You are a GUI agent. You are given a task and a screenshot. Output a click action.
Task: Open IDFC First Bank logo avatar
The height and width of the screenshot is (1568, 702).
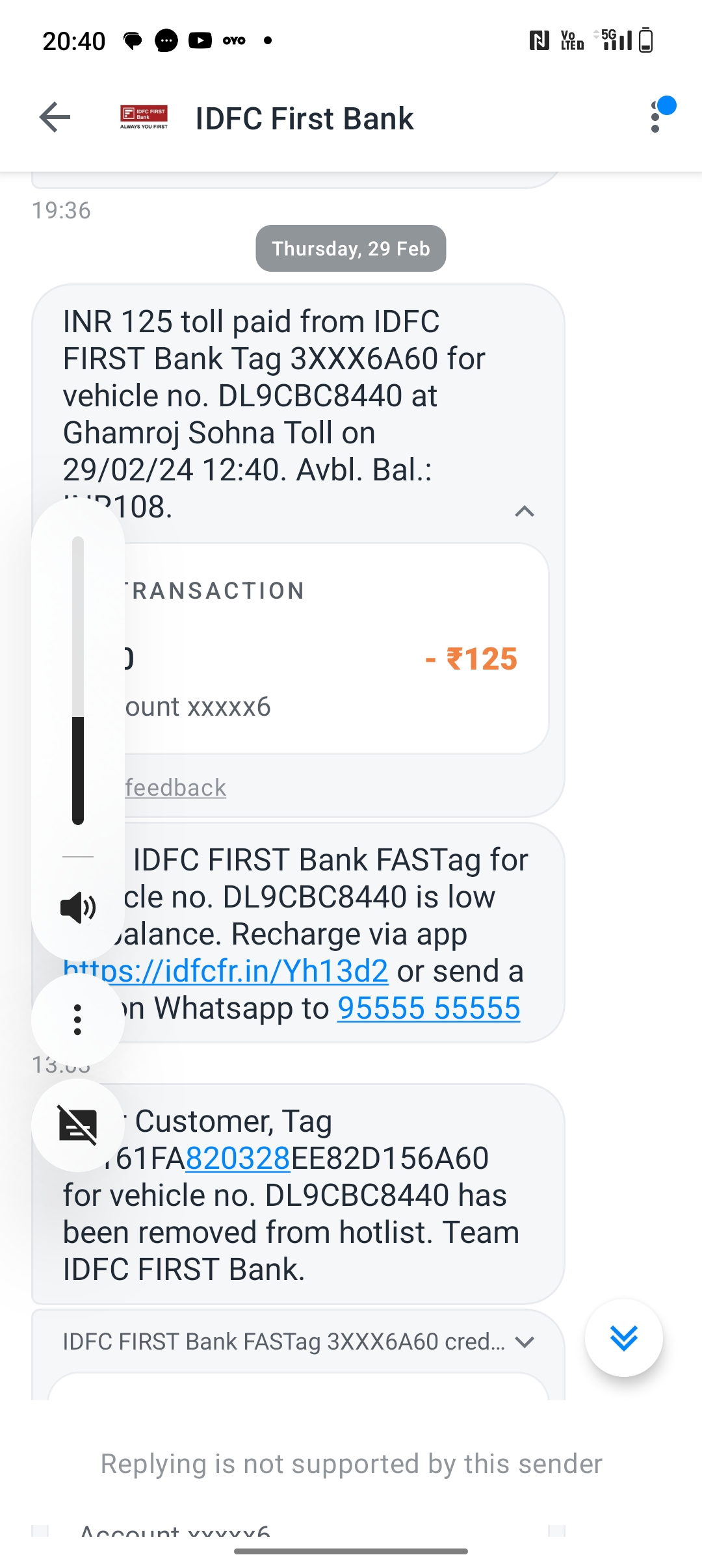144,118
